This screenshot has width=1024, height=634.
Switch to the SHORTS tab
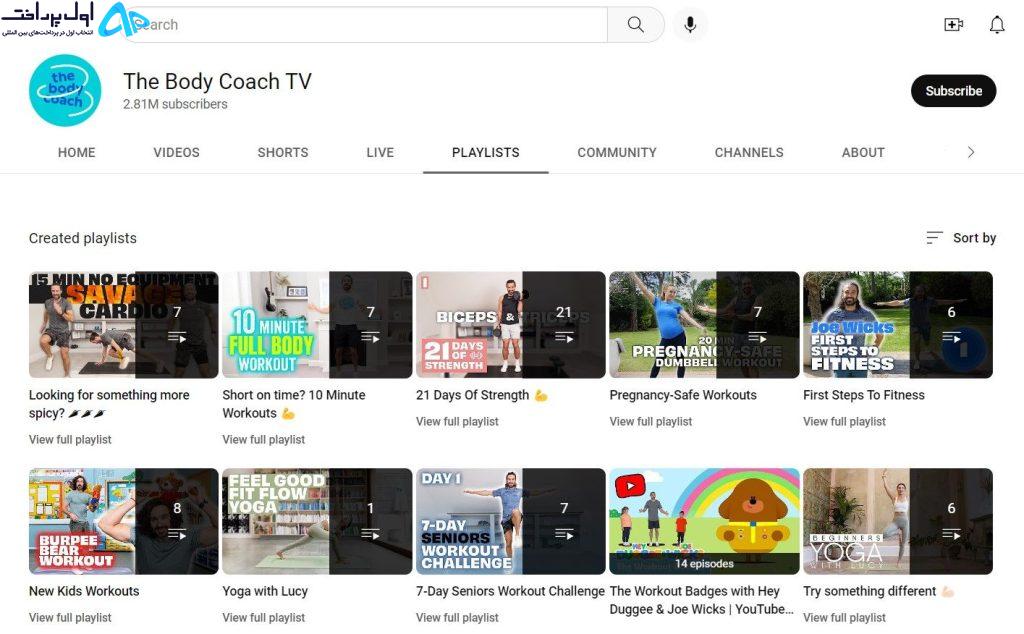click(283, 152)
